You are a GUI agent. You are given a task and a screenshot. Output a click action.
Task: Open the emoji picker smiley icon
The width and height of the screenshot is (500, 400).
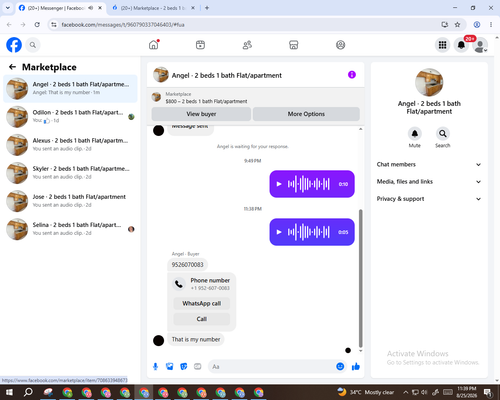click(340, 367)
